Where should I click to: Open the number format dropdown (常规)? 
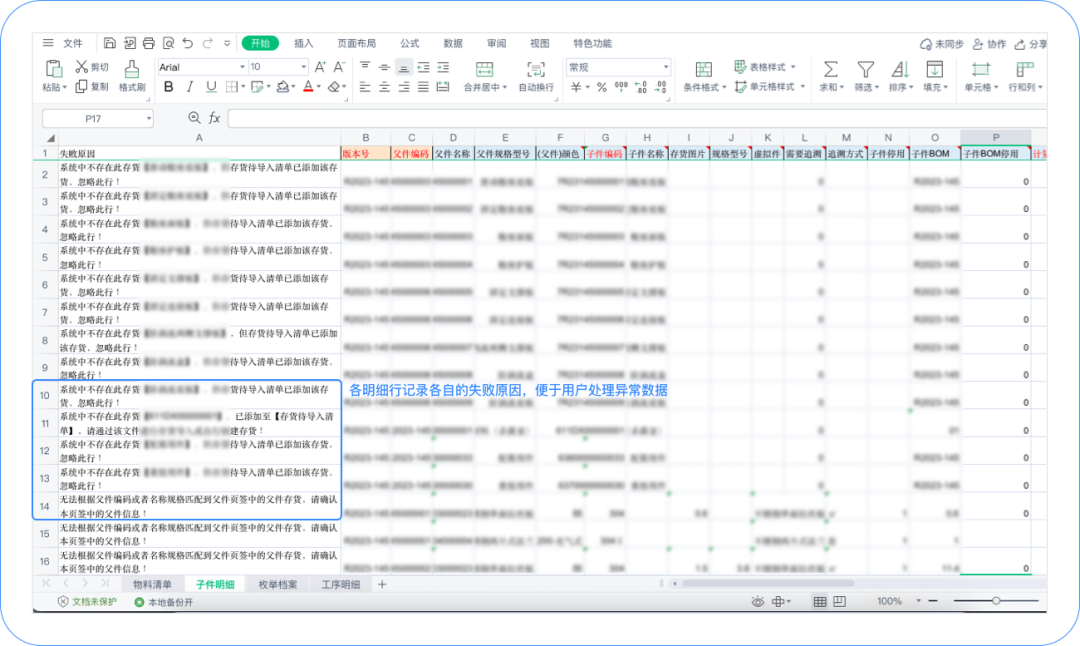pyautogui.click(x=618, y=67)
